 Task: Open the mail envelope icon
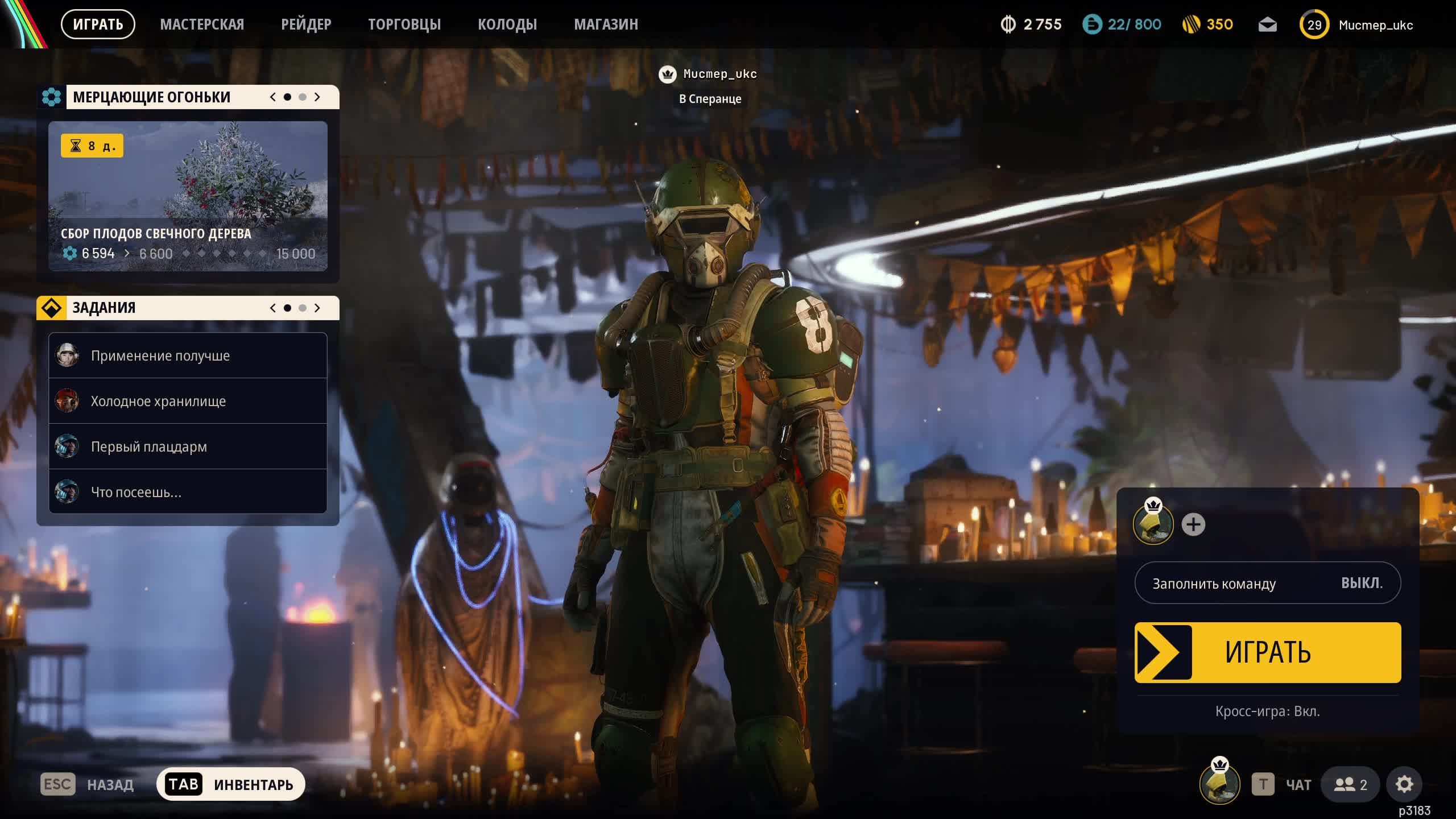click(x=1267, y=25)
